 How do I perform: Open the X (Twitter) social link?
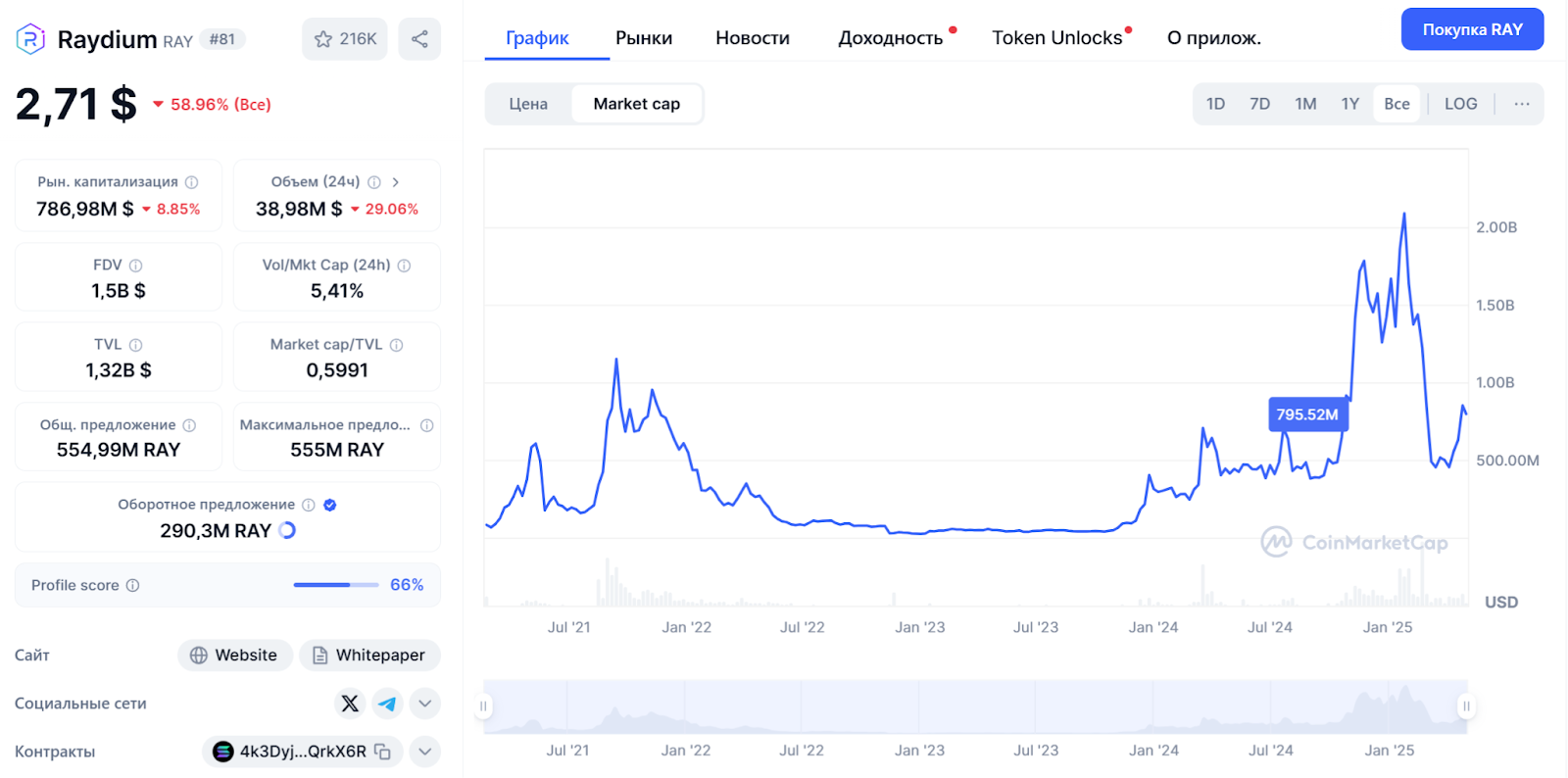click(350, 704)
